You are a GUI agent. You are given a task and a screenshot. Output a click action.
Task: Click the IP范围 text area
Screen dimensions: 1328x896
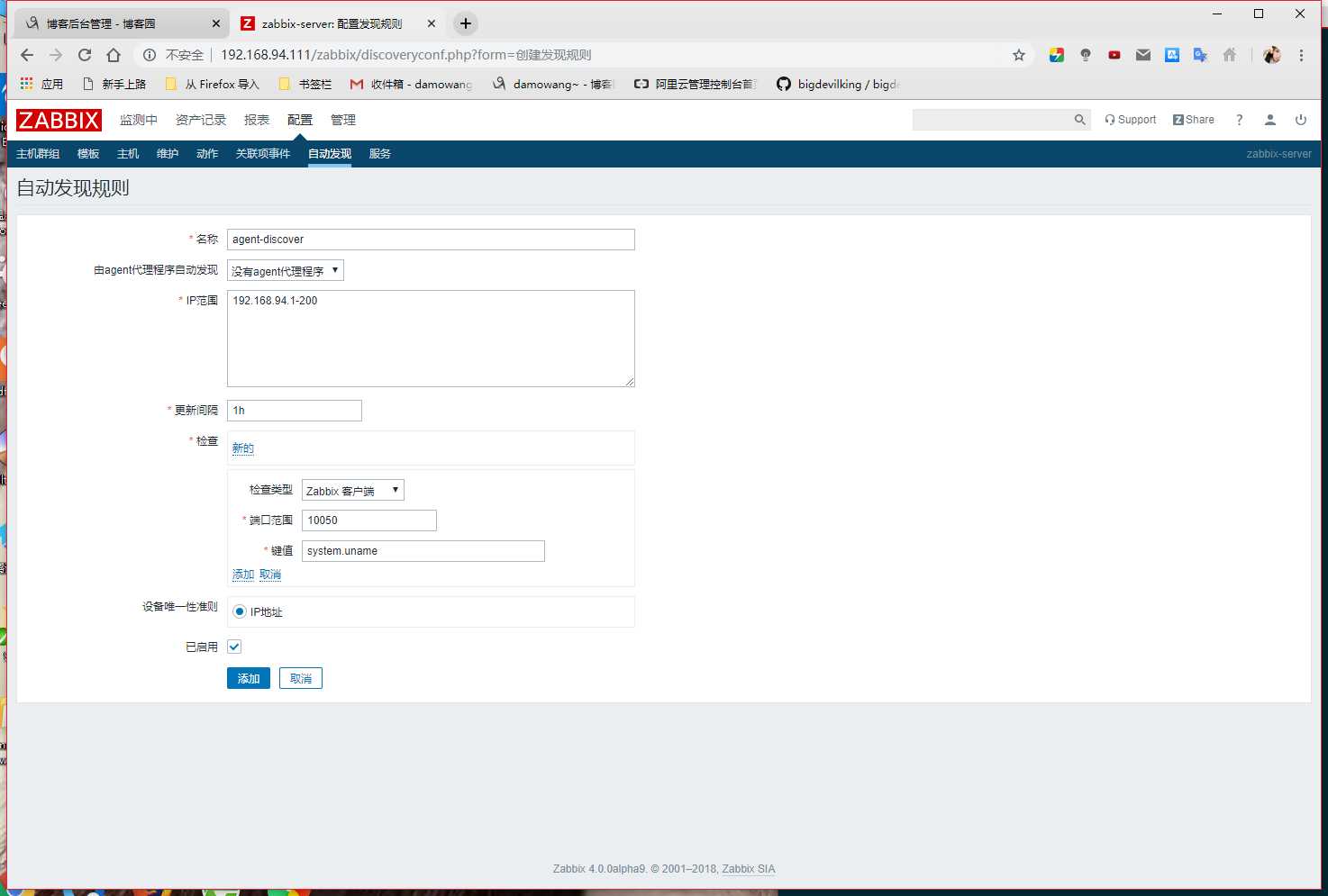pyautogui.click(x=431, y=339)
